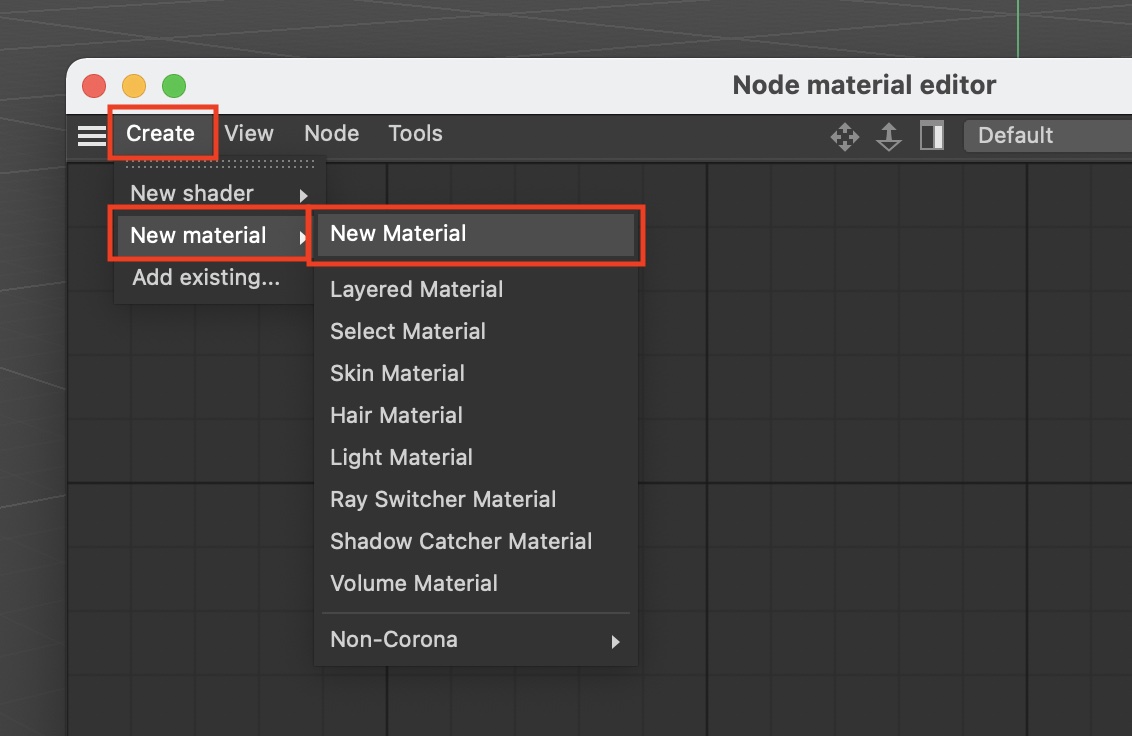Click the tear-off dotted line in Create menu
This screenshot has height=736, width=1132.
coord(220,164)
